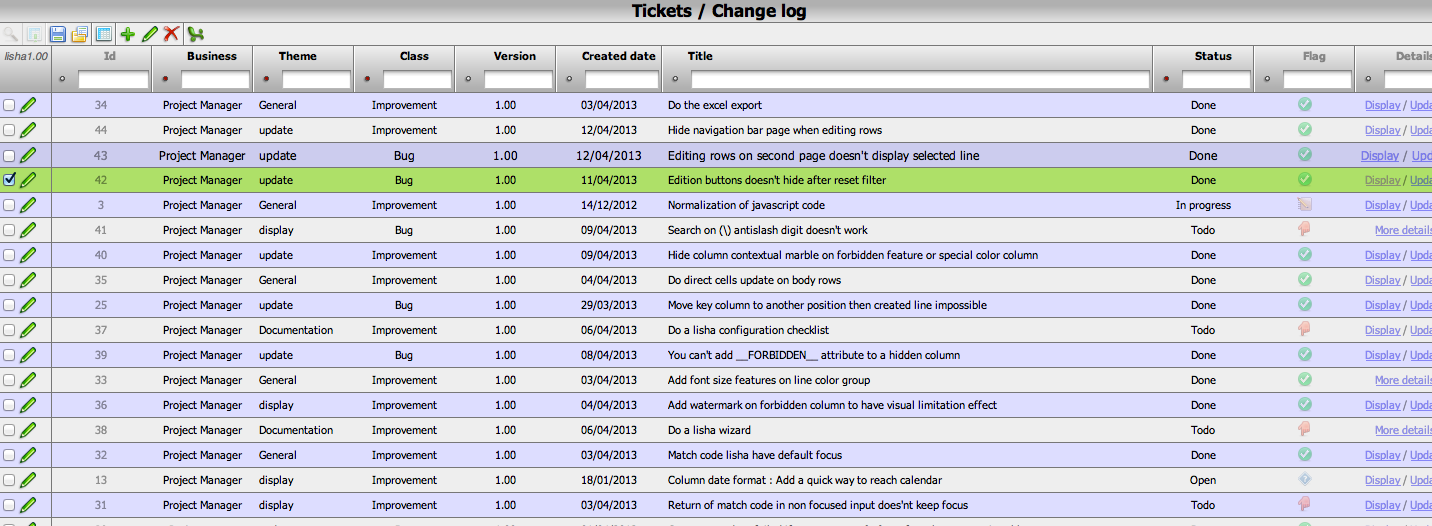Click pencil edit icon on ticket 34 row

click(28, 105)
